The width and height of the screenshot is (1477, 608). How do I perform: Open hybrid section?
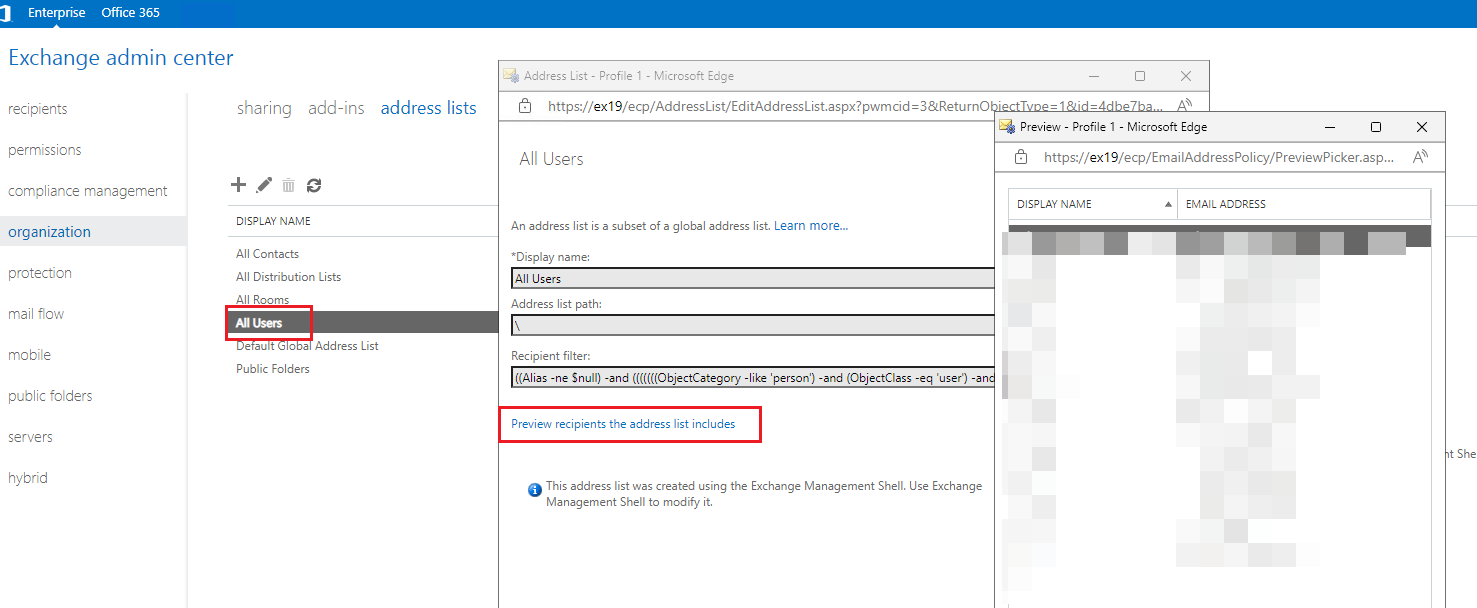pos(28,478)
